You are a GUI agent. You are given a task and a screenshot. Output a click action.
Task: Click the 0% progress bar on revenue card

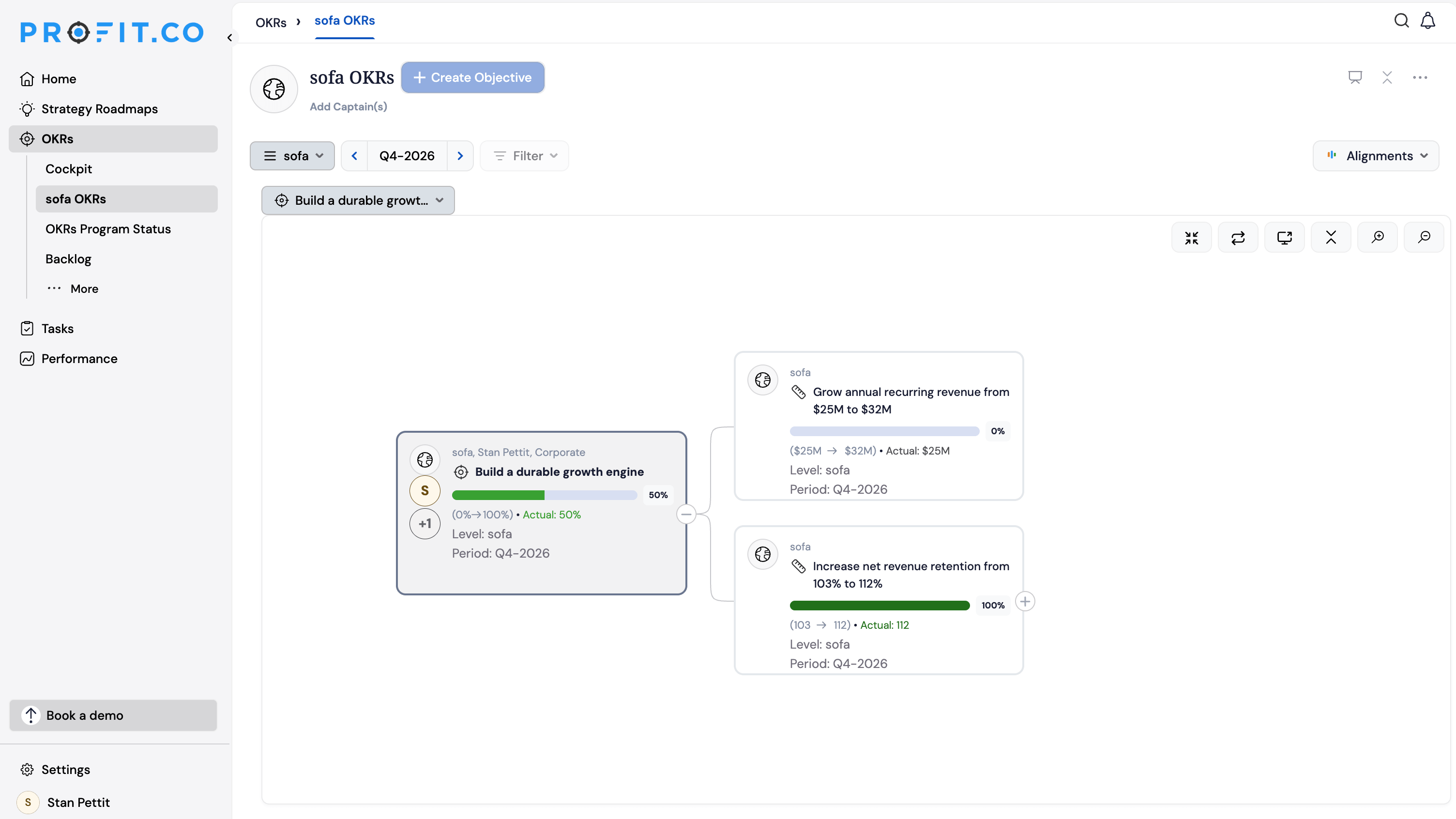[884, 431]
